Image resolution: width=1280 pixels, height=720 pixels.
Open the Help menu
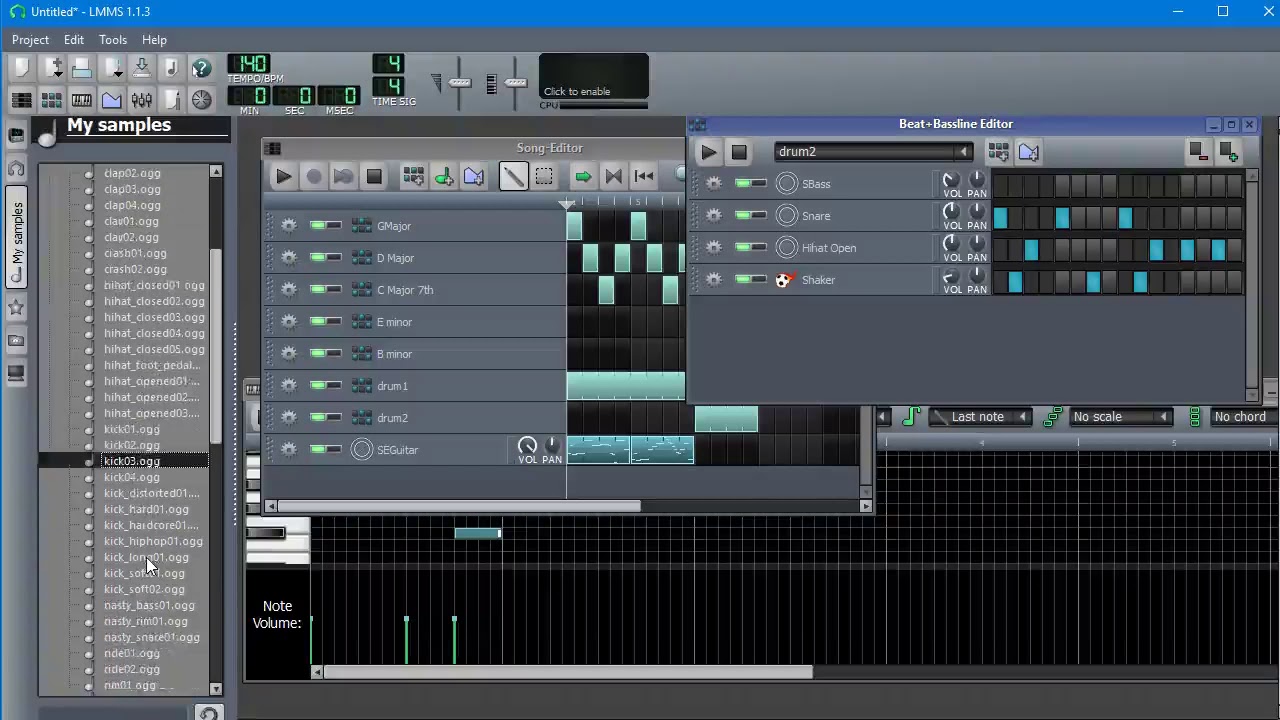pos(154,40)
